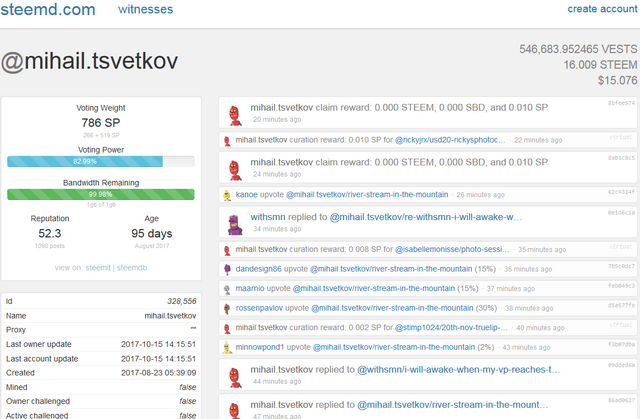
Task: Open @stimp1024/20th-nov-truelip post link
Action: (451, 328)
